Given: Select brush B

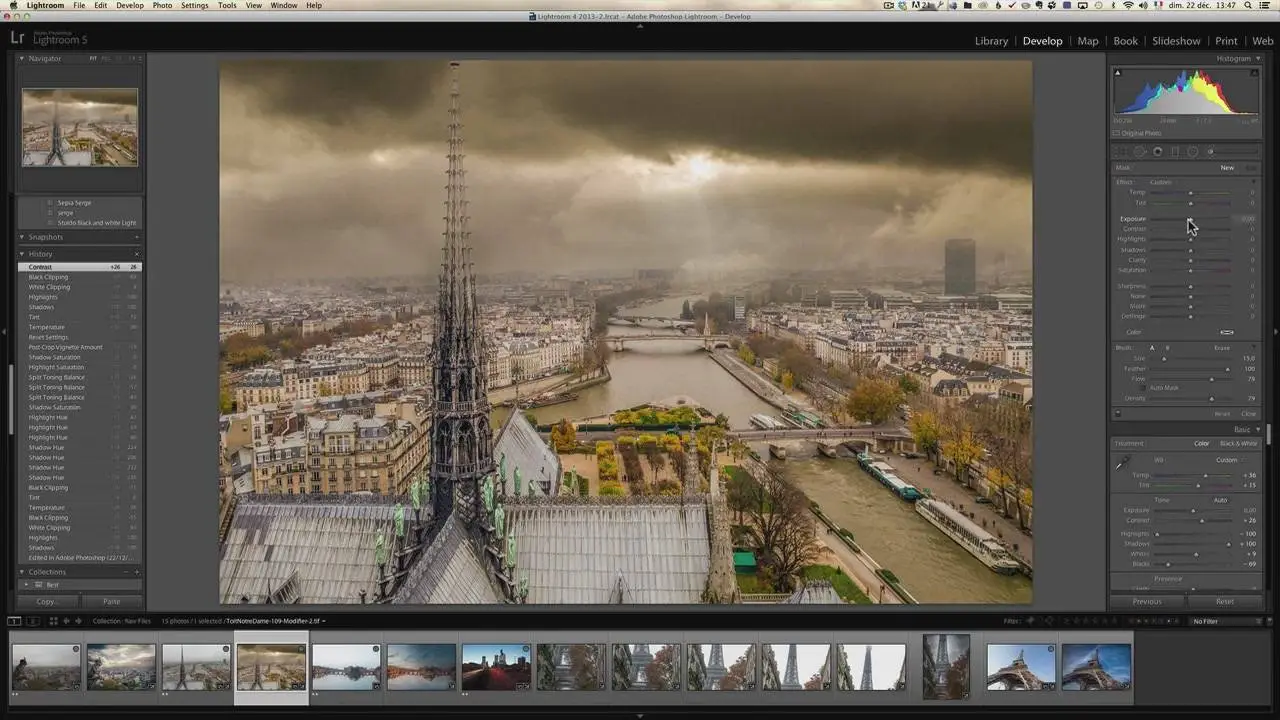Looking at the screenshot, I should pyautogui.click(x=1167, y=348).
